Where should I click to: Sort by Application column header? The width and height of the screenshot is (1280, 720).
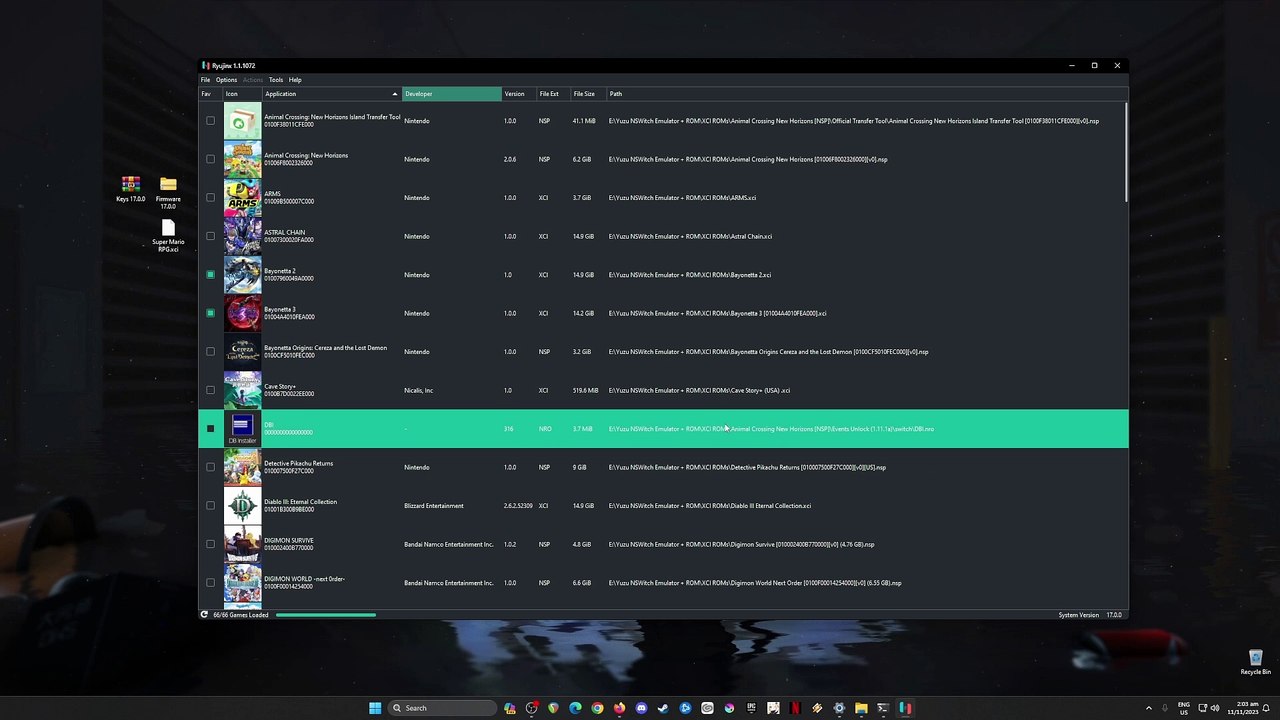pos(331,94)
